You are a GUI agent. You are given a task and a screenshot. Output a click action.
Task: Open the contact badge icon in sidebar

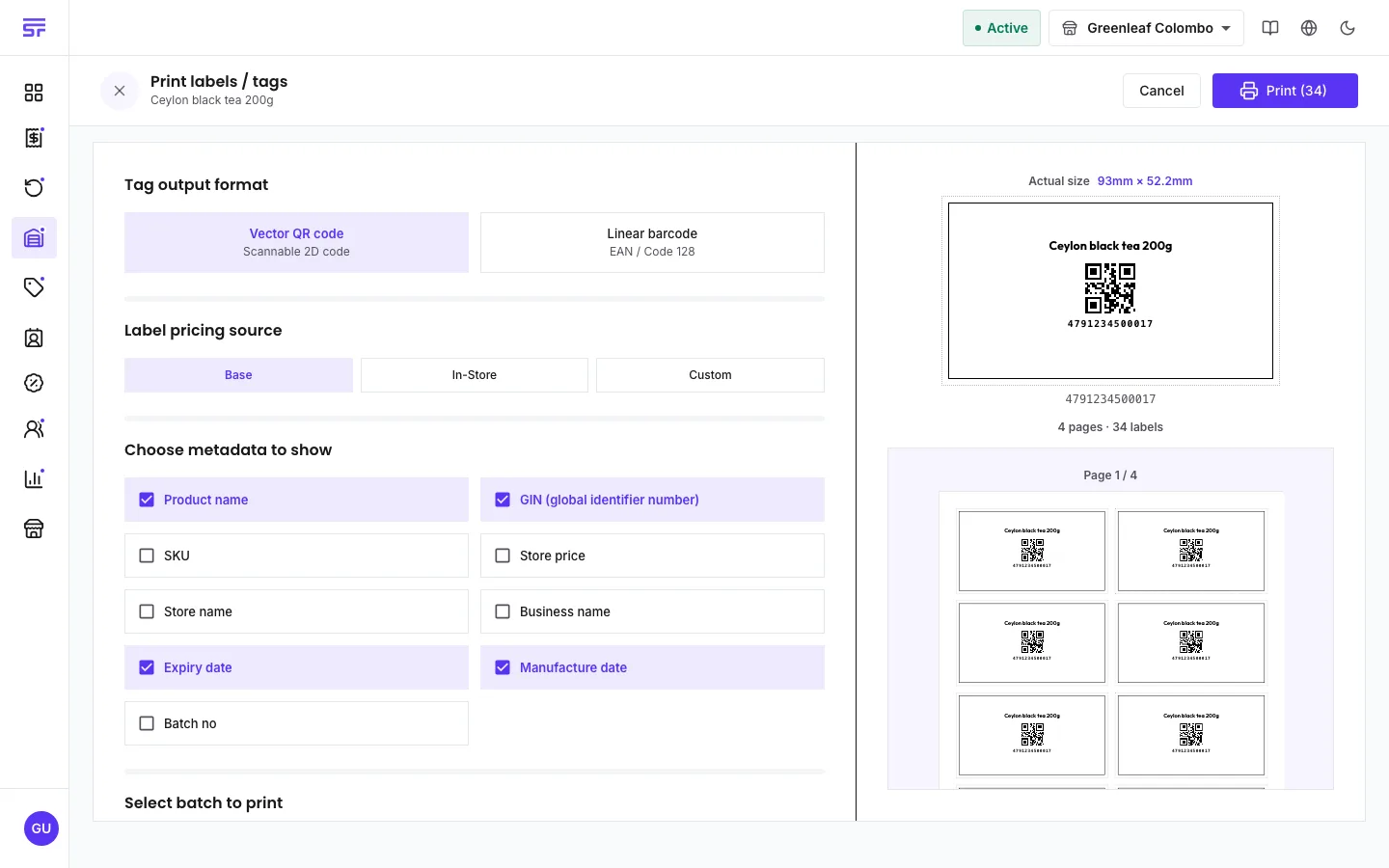pyautogui.click(x=34, y=338)
